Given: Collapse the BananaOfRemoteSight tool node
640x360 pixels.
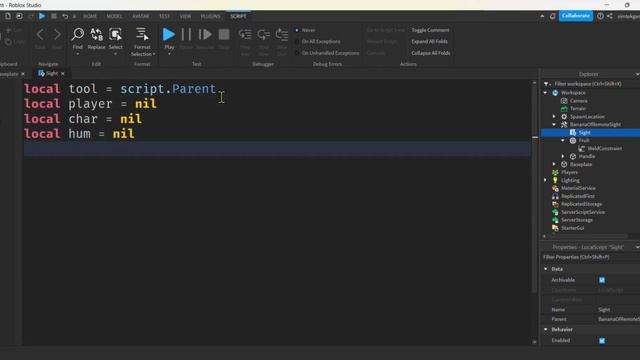Looking at the screenshot, I should [x=554, y=124].
